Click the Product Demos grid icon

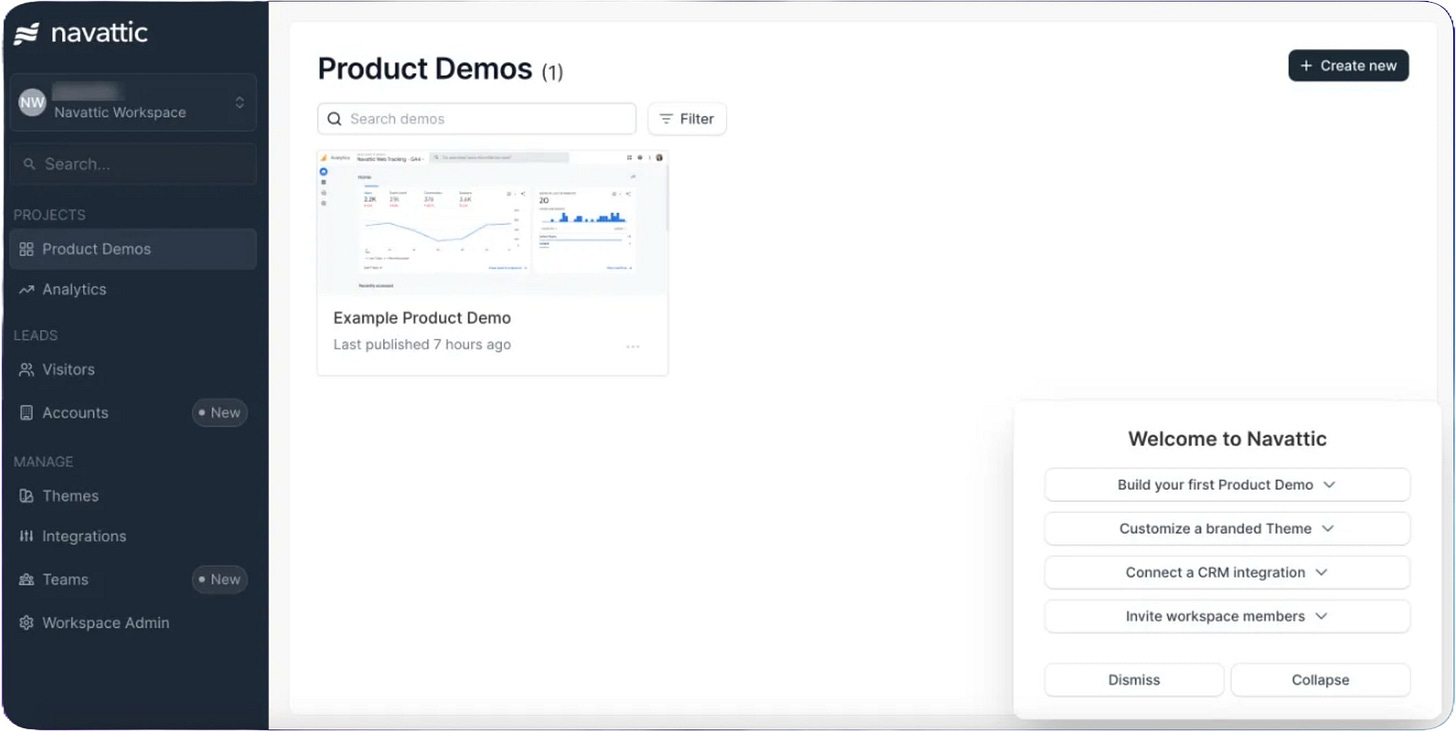tap(27, 249)
